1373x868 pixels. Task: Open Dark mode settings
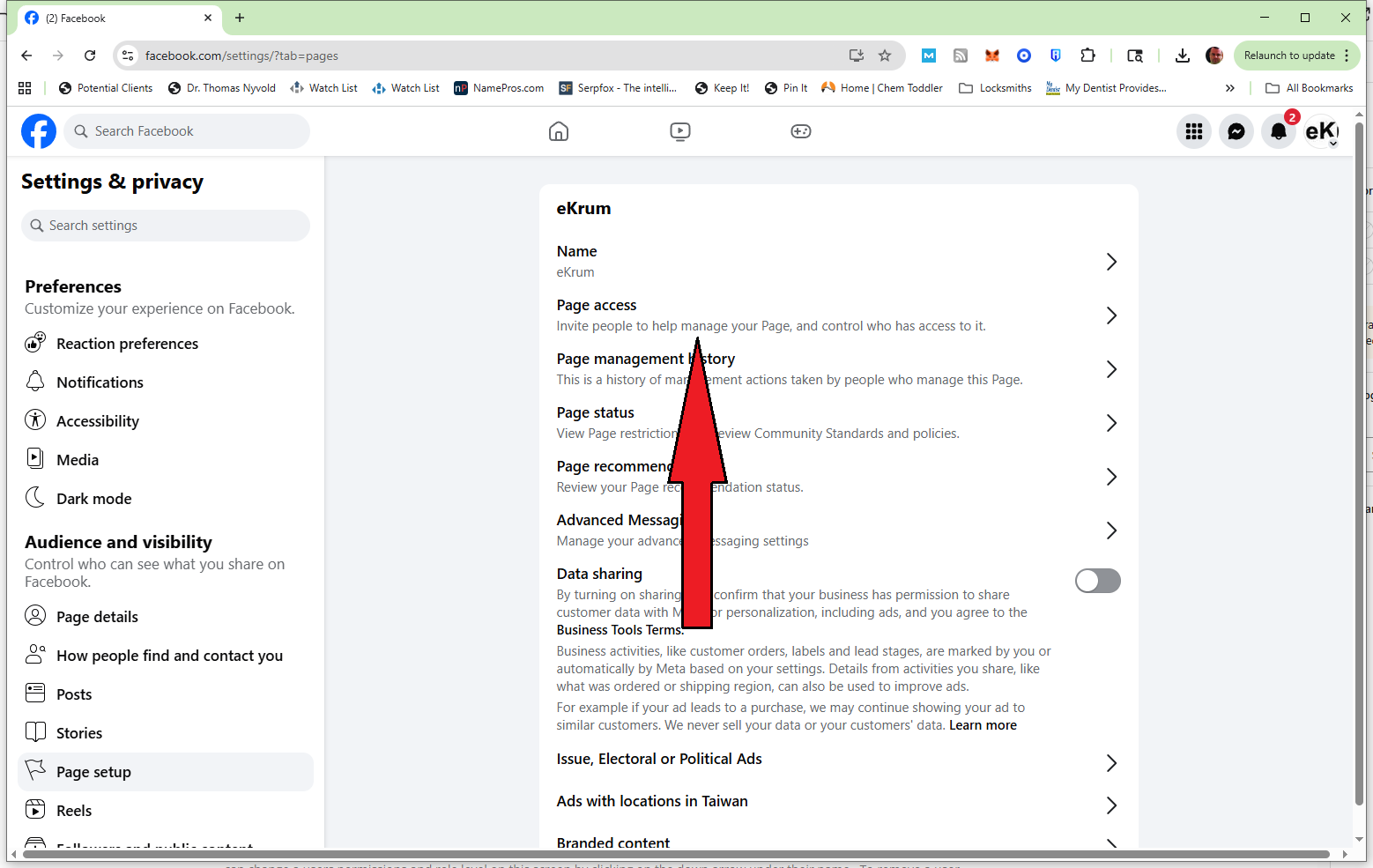pyautogui.click(x=93, y=499)
